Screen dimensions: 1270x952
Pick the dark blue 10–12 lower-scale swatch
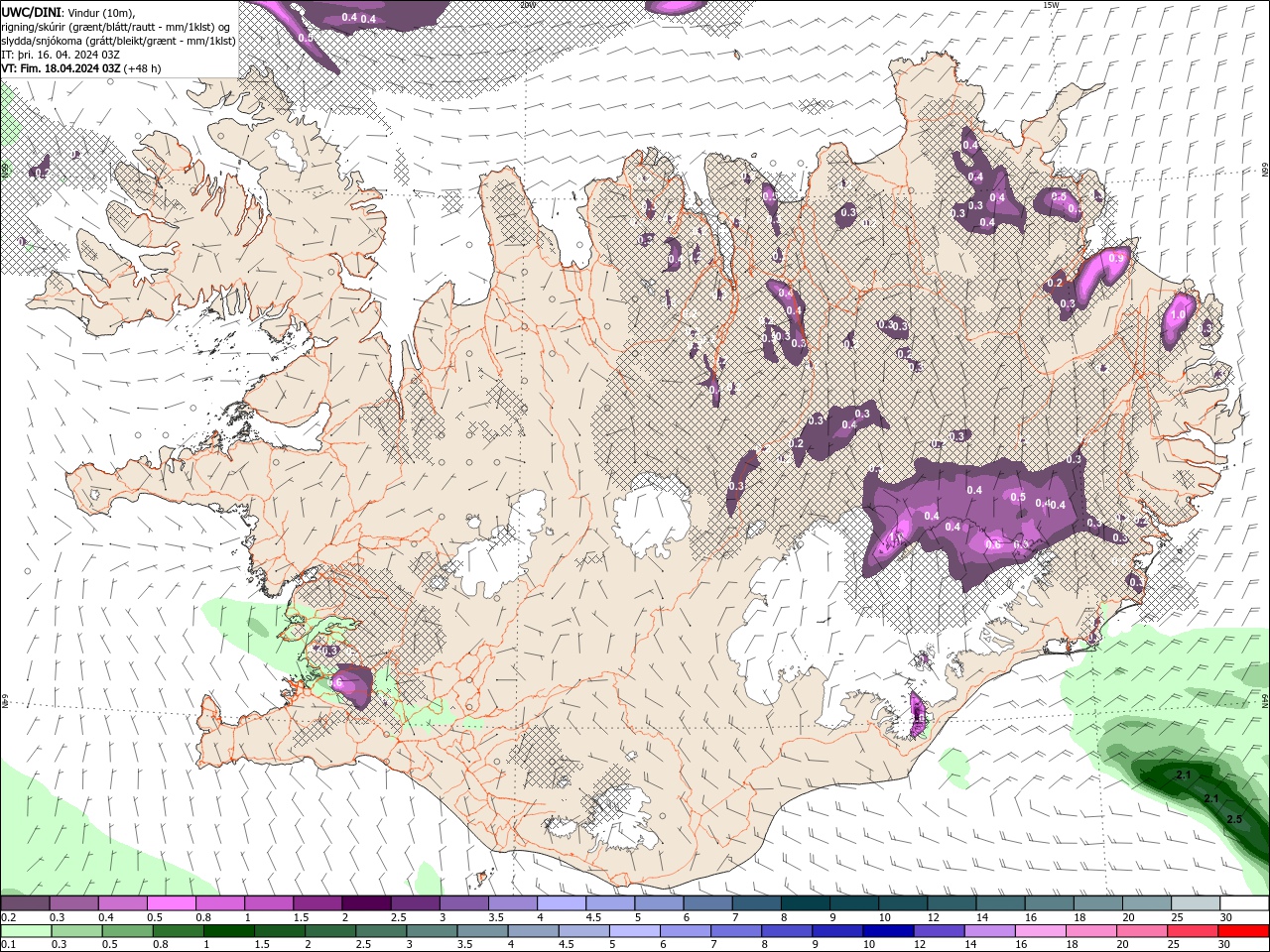coord(886,929)
